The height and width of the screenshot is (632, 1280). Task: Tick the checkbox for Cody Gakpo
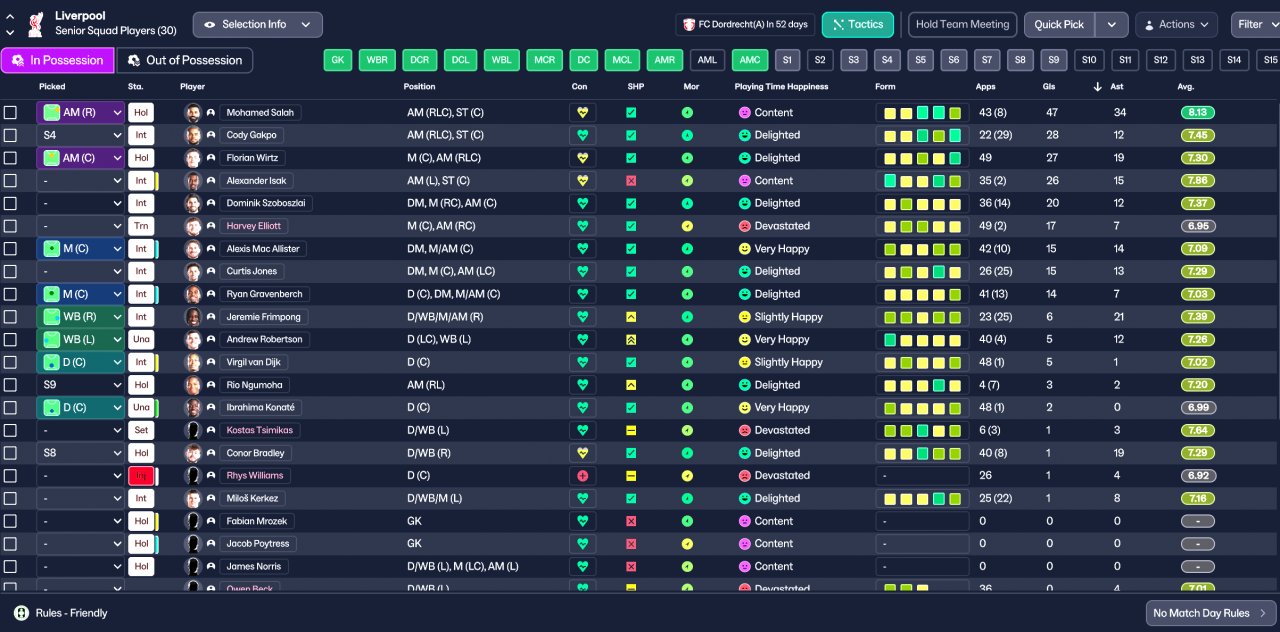(x=10, y=135)
